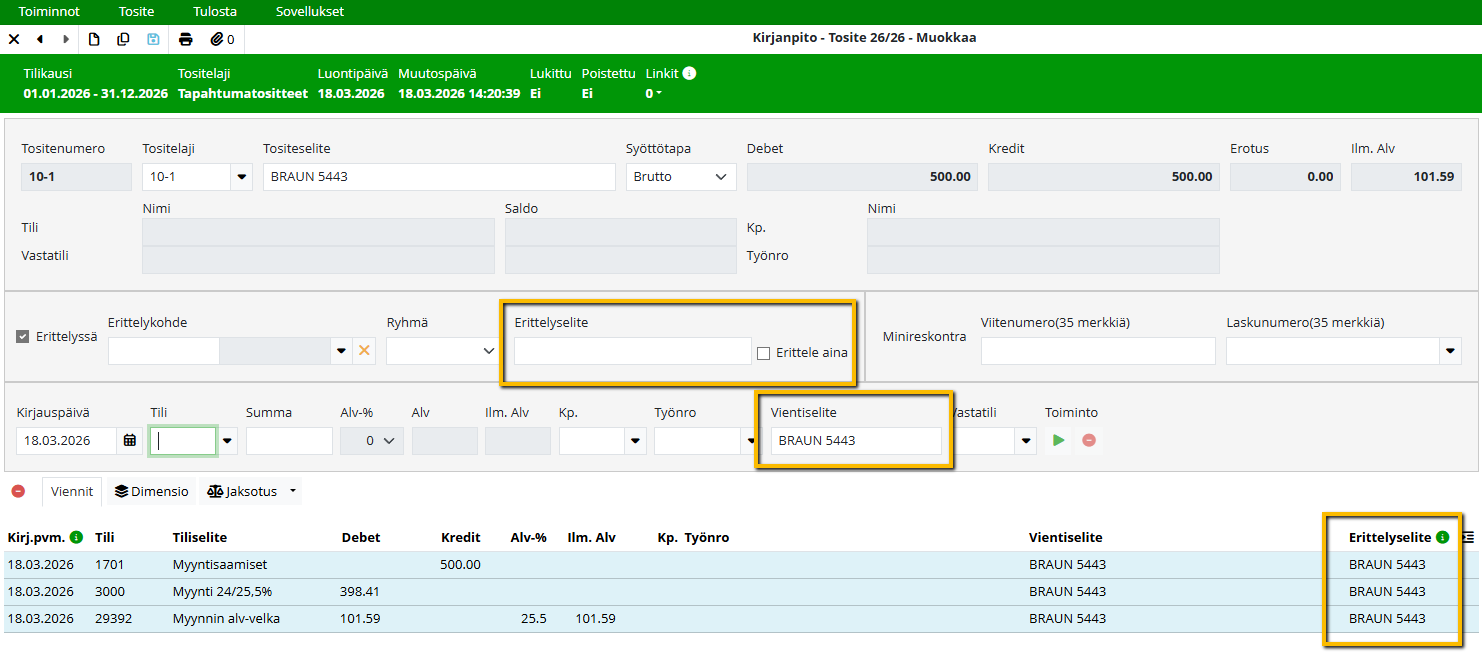Toggle the Erittelyssä checkbox
This screenshot has width=1482, height=659.
coord(23,337)
